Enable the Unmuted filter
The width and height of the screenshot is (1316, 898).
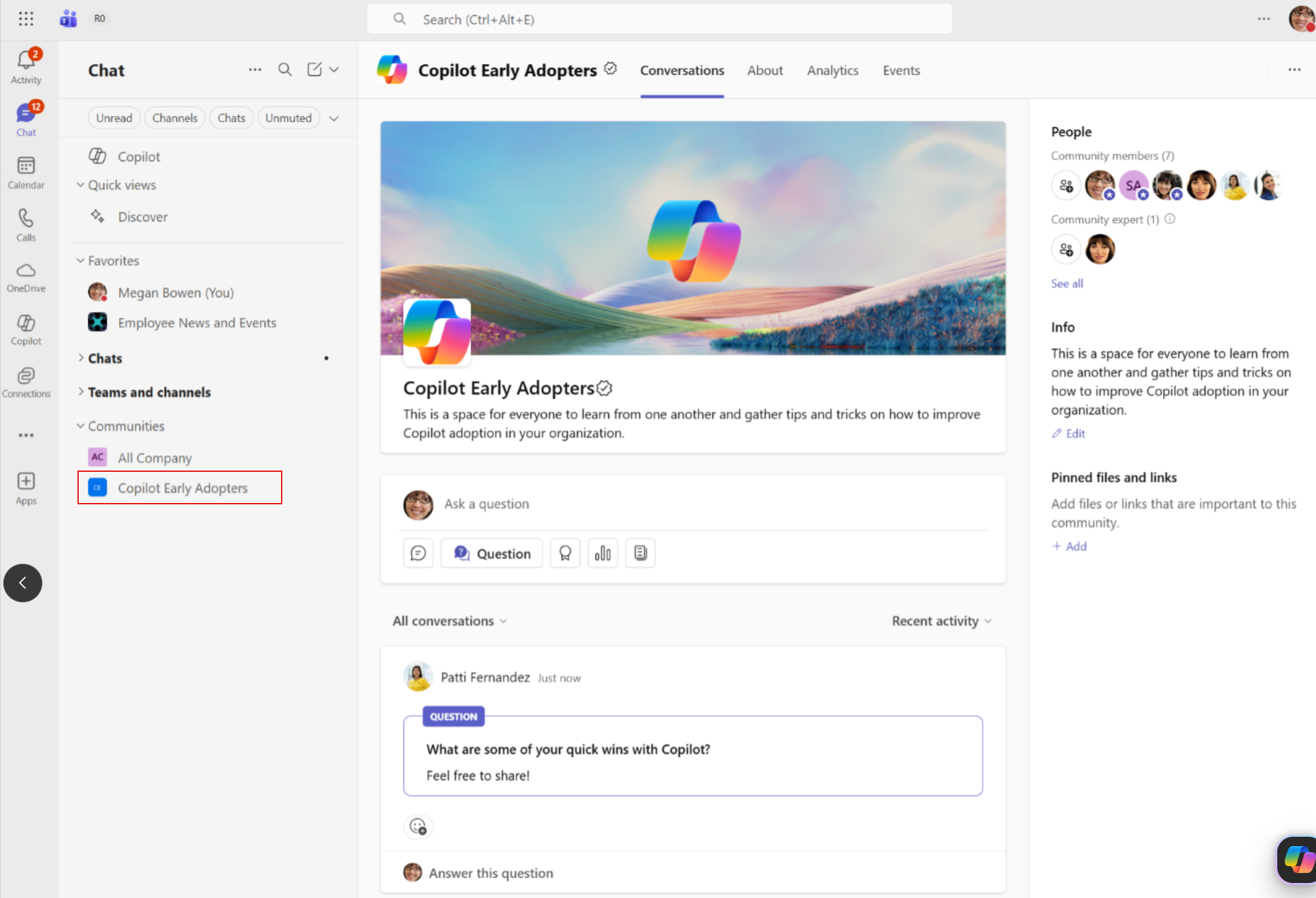pyautogui.click(x=289, y=117)
